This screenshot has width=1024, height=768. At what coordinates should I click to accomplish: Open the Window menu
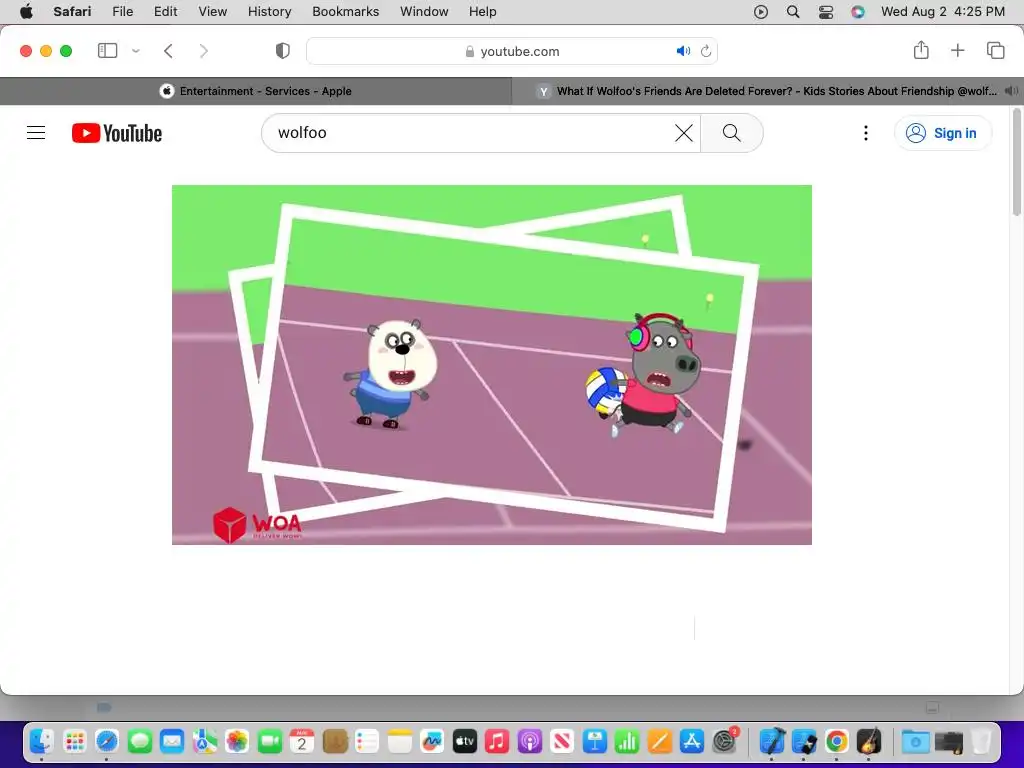pyautogui.click(x=424, y=12)
